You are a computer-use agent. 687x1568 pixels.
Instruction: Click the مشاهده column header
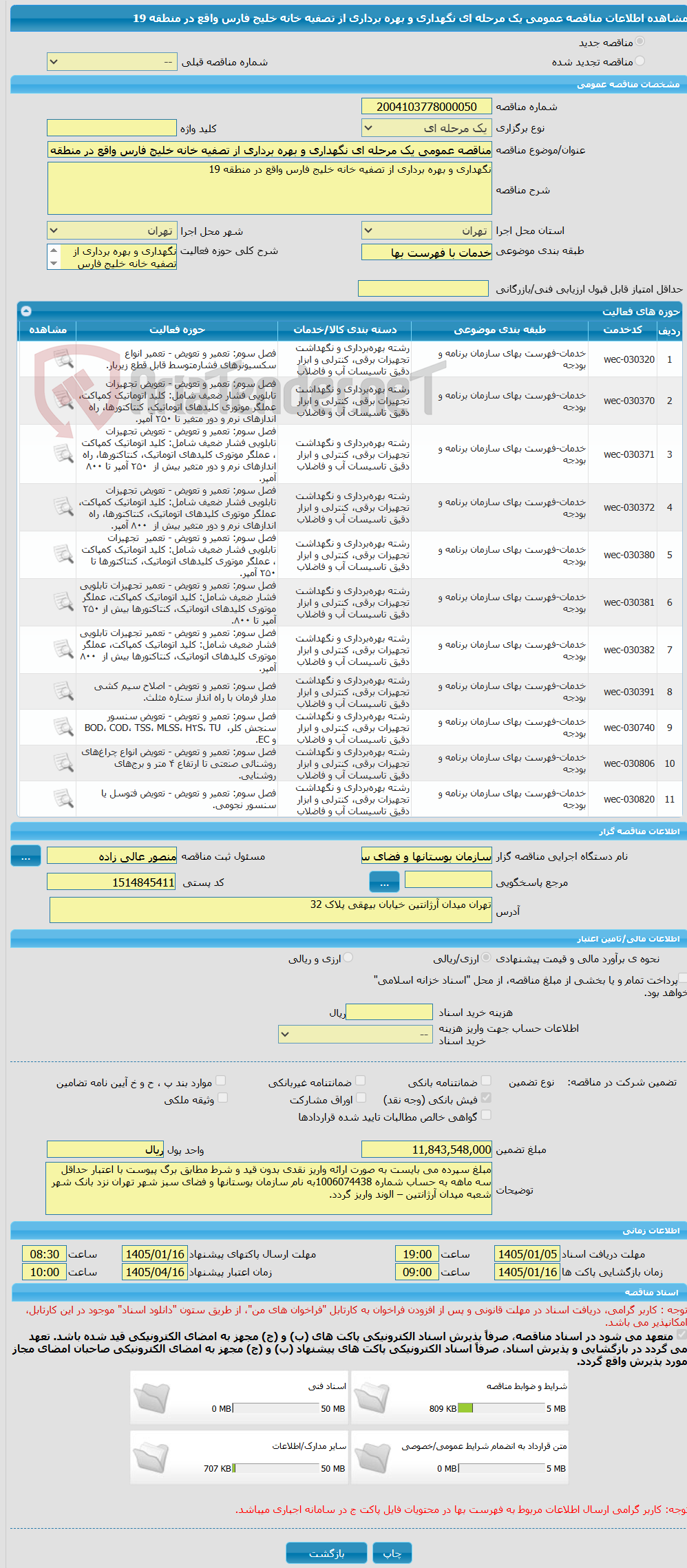(47, 330)
